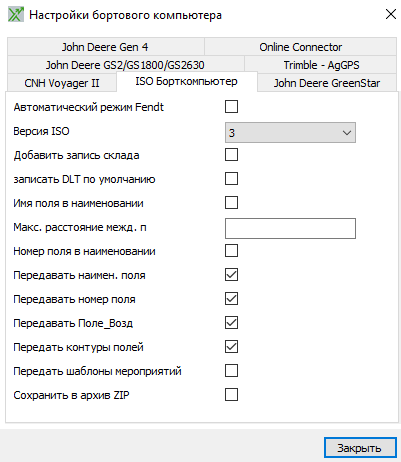Uncheck Передавать наимен. поля
This screenshot has height=462, width=401.
231,275
